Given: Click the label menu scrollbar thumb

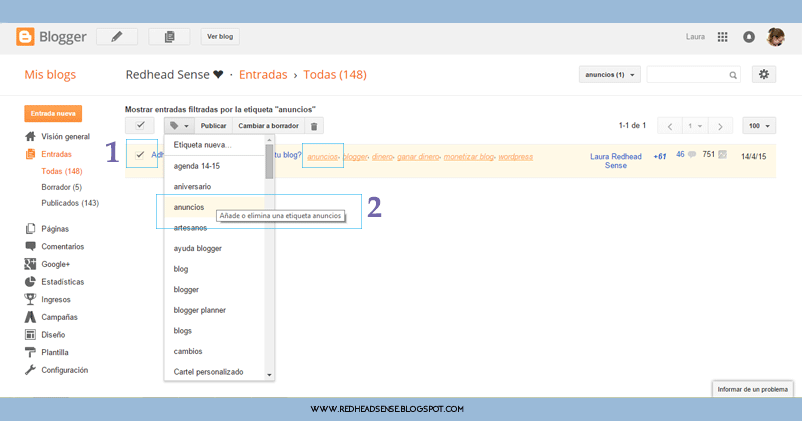Looking at the screenshot, I should [x=269, y=162].
